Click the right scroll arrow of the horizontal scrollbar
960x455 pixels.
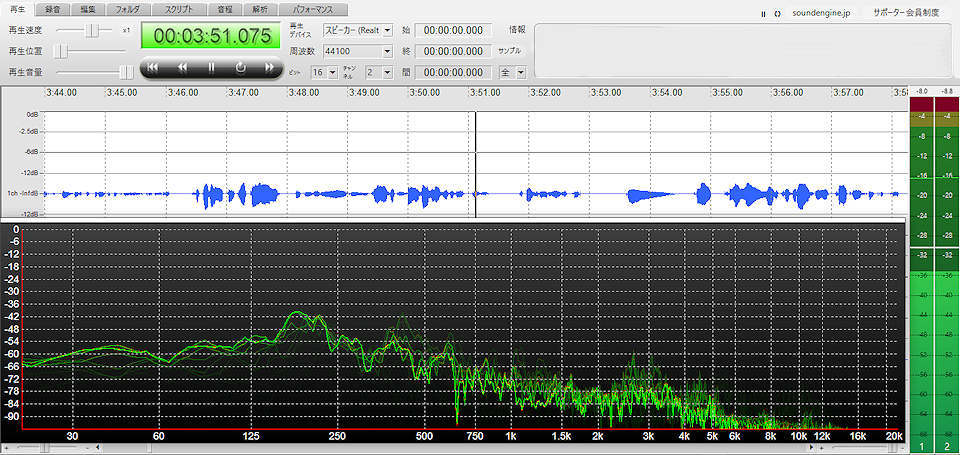tap(812, 449)
